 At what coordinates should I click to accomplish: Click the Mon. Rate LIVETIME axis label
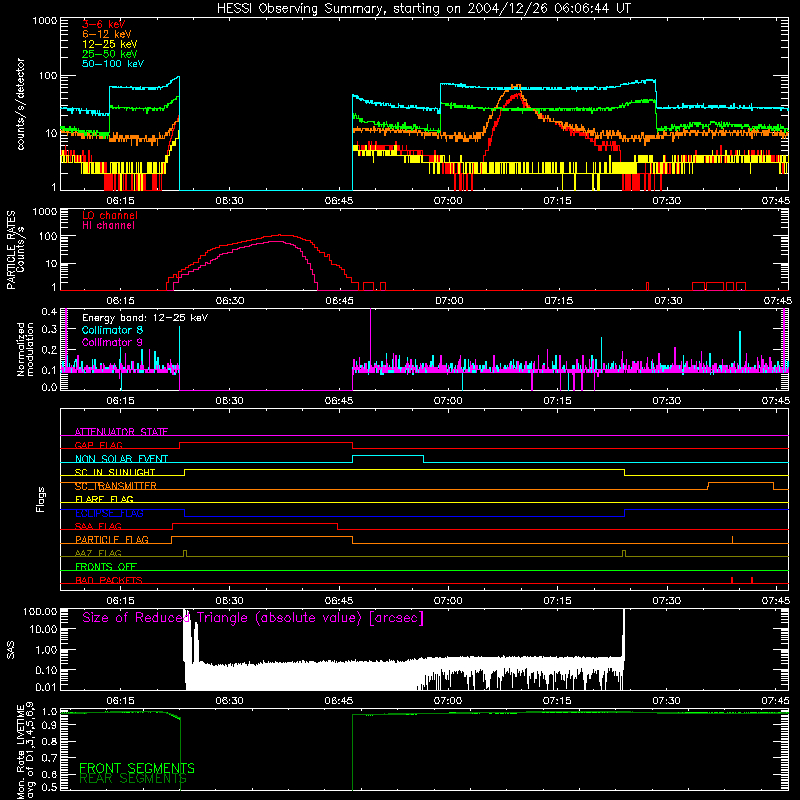point(26,752)
